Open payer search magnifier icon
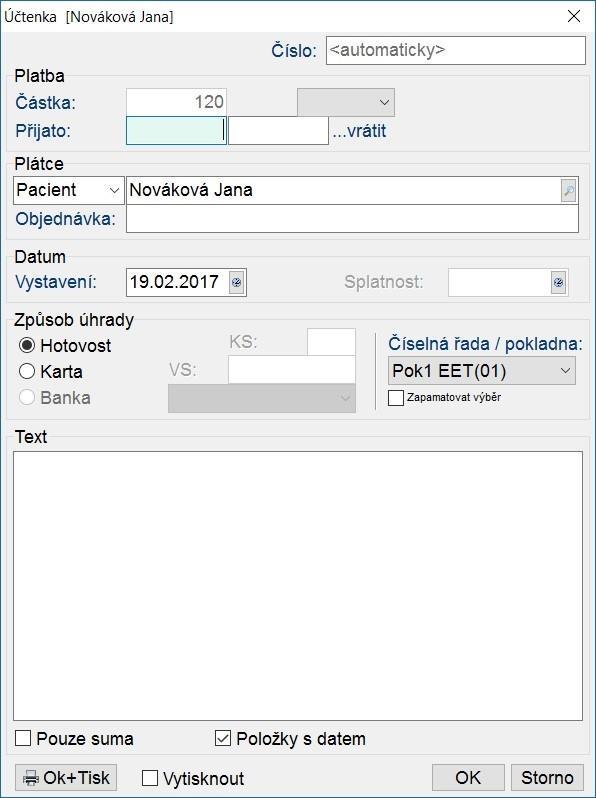Viewport: 596px width, 798px height. pos(569,191)
